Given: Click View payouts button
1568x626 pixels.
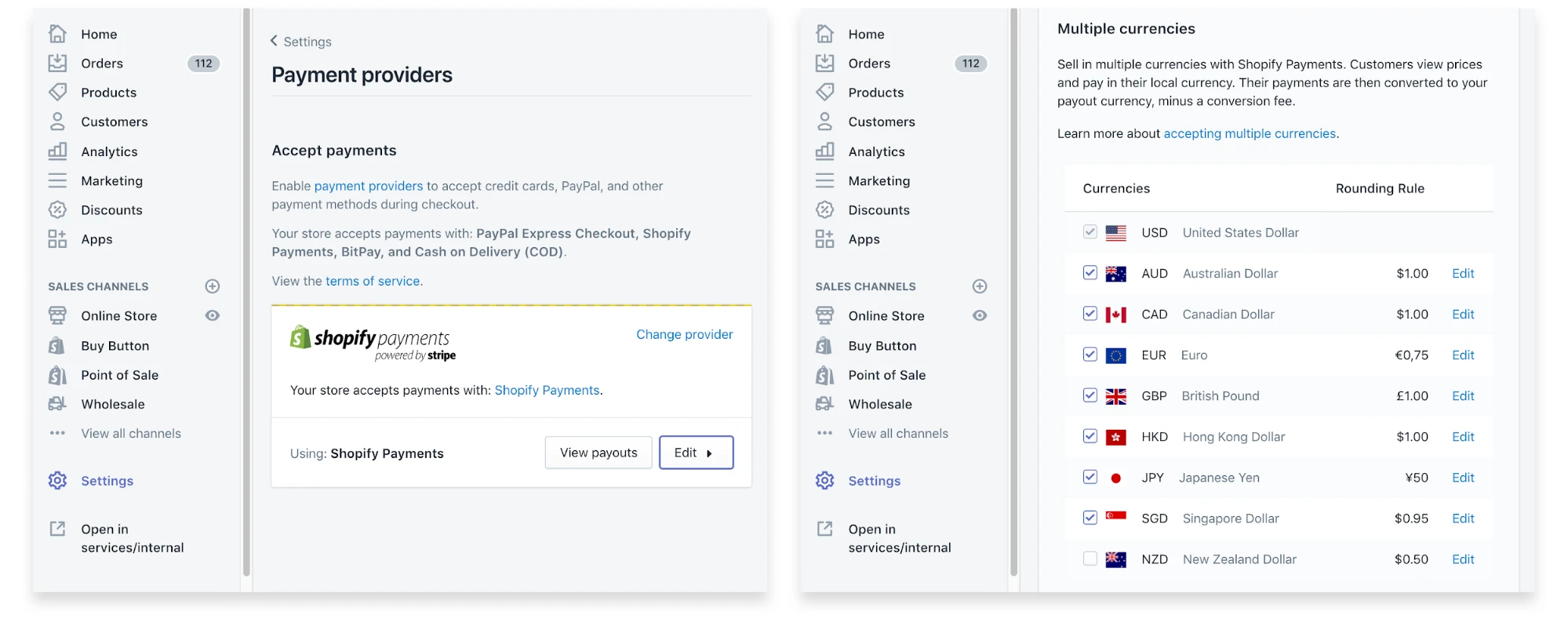Looking at the screenshot, I should (x=598, y=453).
